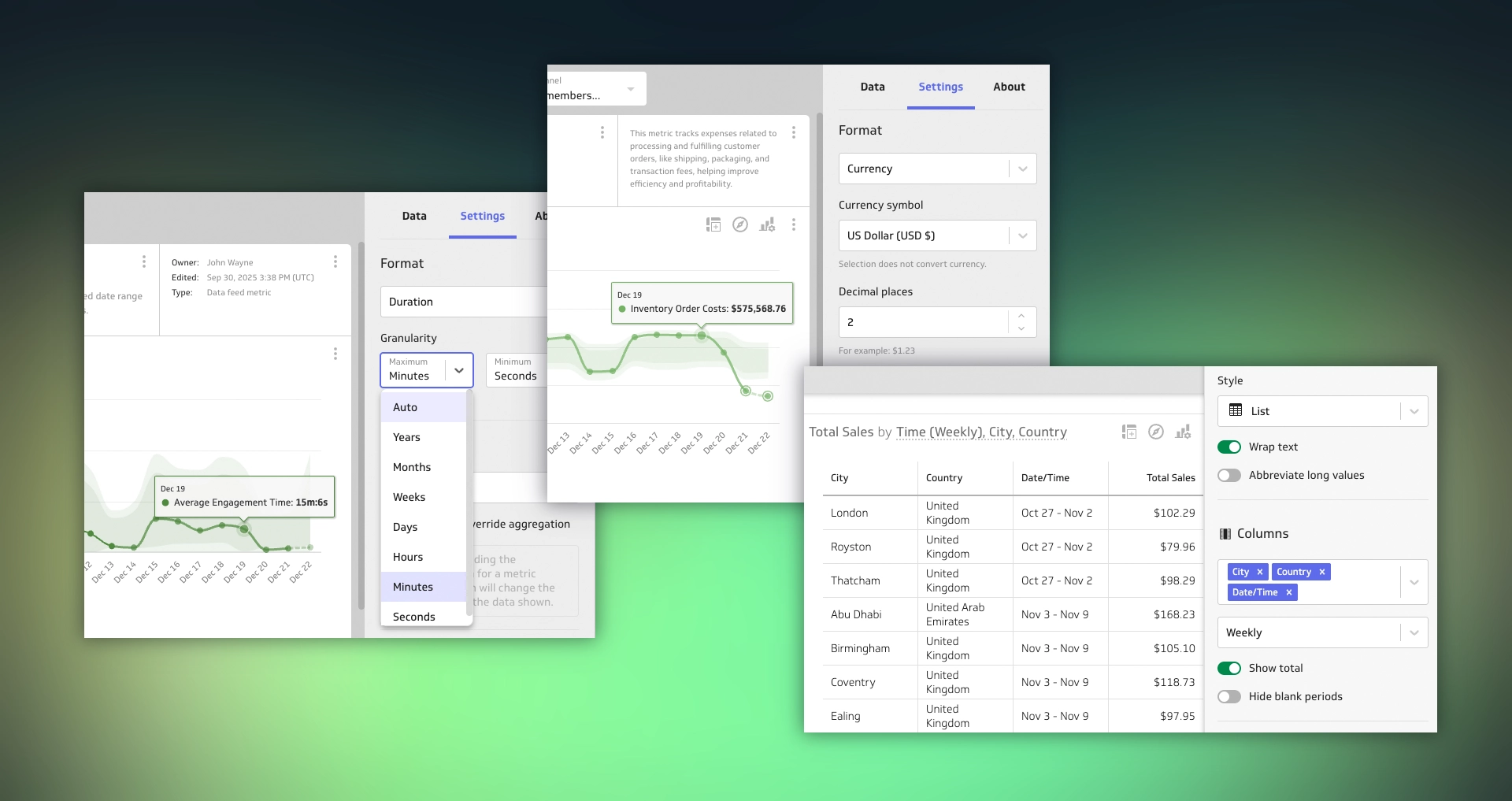The image size is (1512, 801).
Task: Open the three-dot menu beside metric description
Action: pos(793,132)
